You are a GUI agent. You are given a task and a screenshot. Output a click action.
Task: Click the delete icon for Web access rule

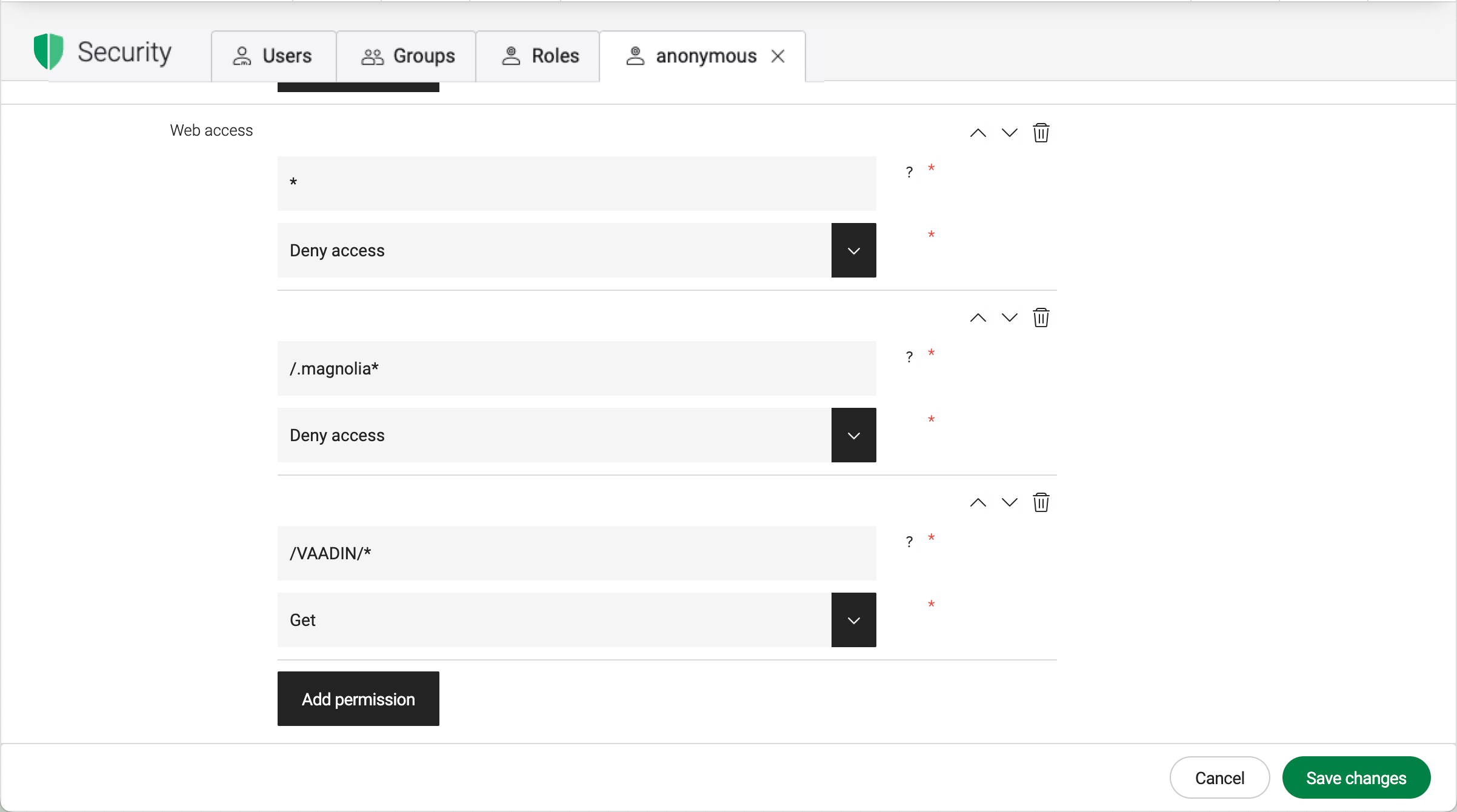(1040, 132)
